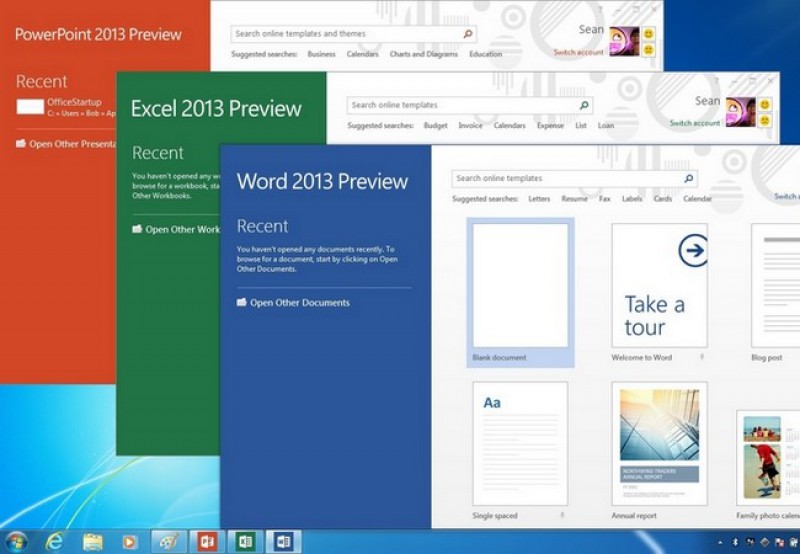Click Open Other Documents in Word
This screenshot has height=554, width=800.
point(299,303)
